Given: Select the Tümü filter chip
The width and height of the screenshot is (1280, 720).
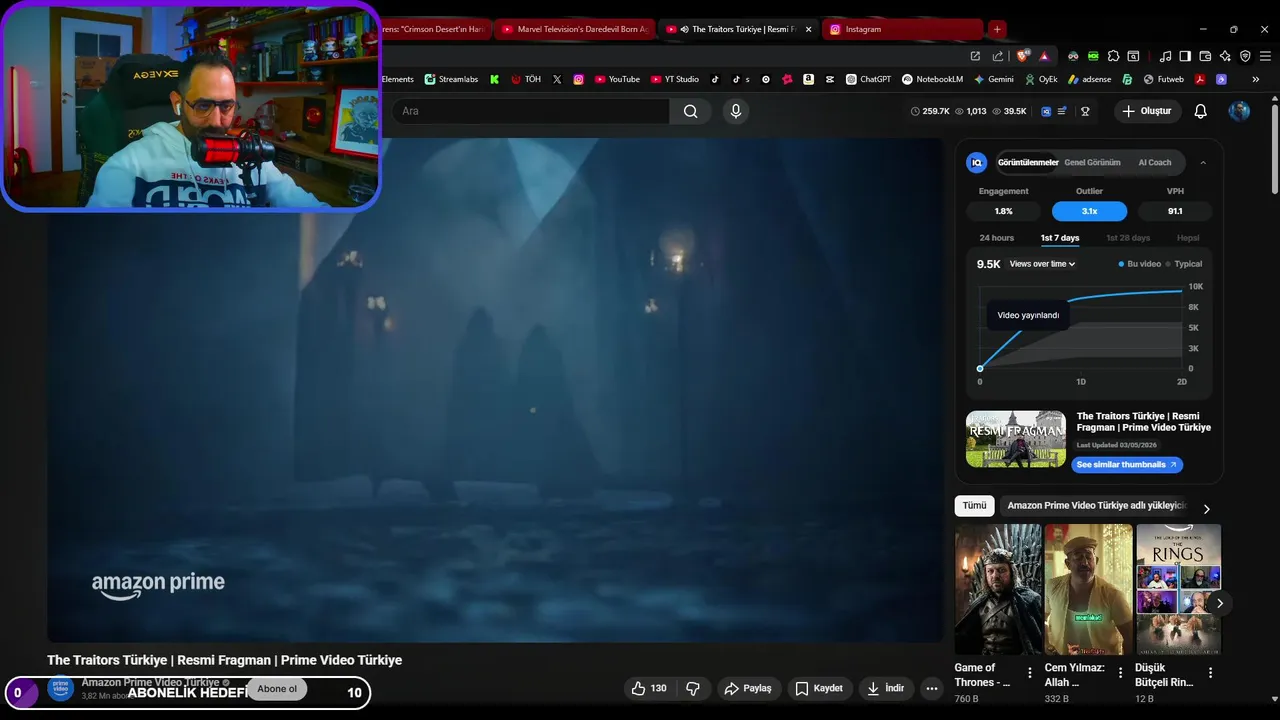Looking at the screenshot, I should (x=974, y=506).
